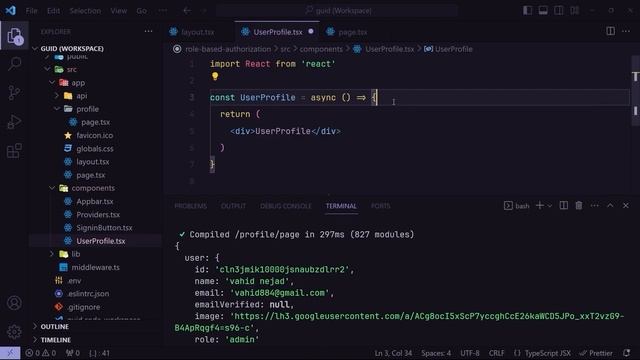Screen dimensions: 640x360
Task: Toggle secondary side bar layout icon
Action: 559,11
